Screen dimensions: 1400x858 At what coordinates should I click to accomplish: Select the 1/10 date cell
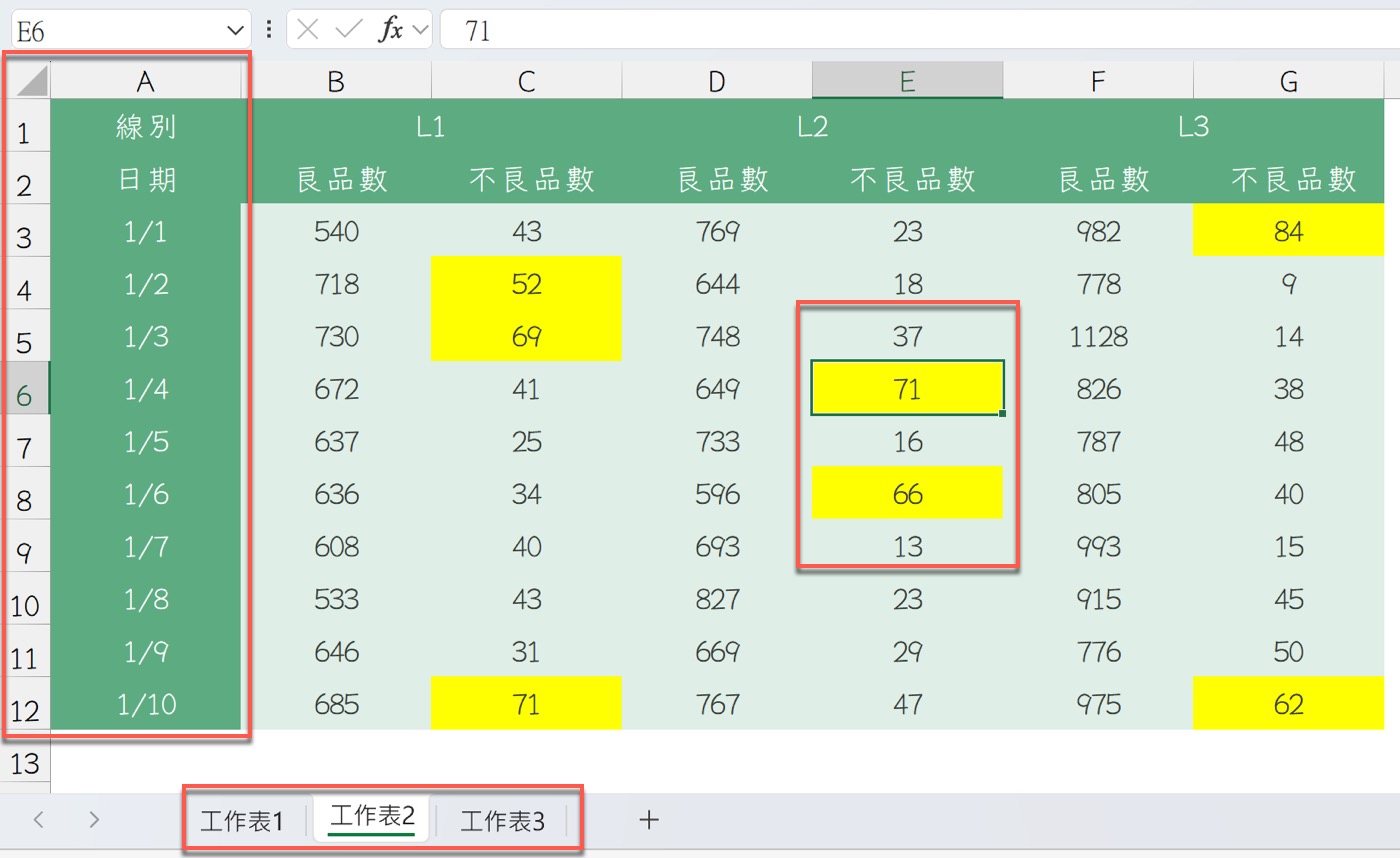click(146, 704)
